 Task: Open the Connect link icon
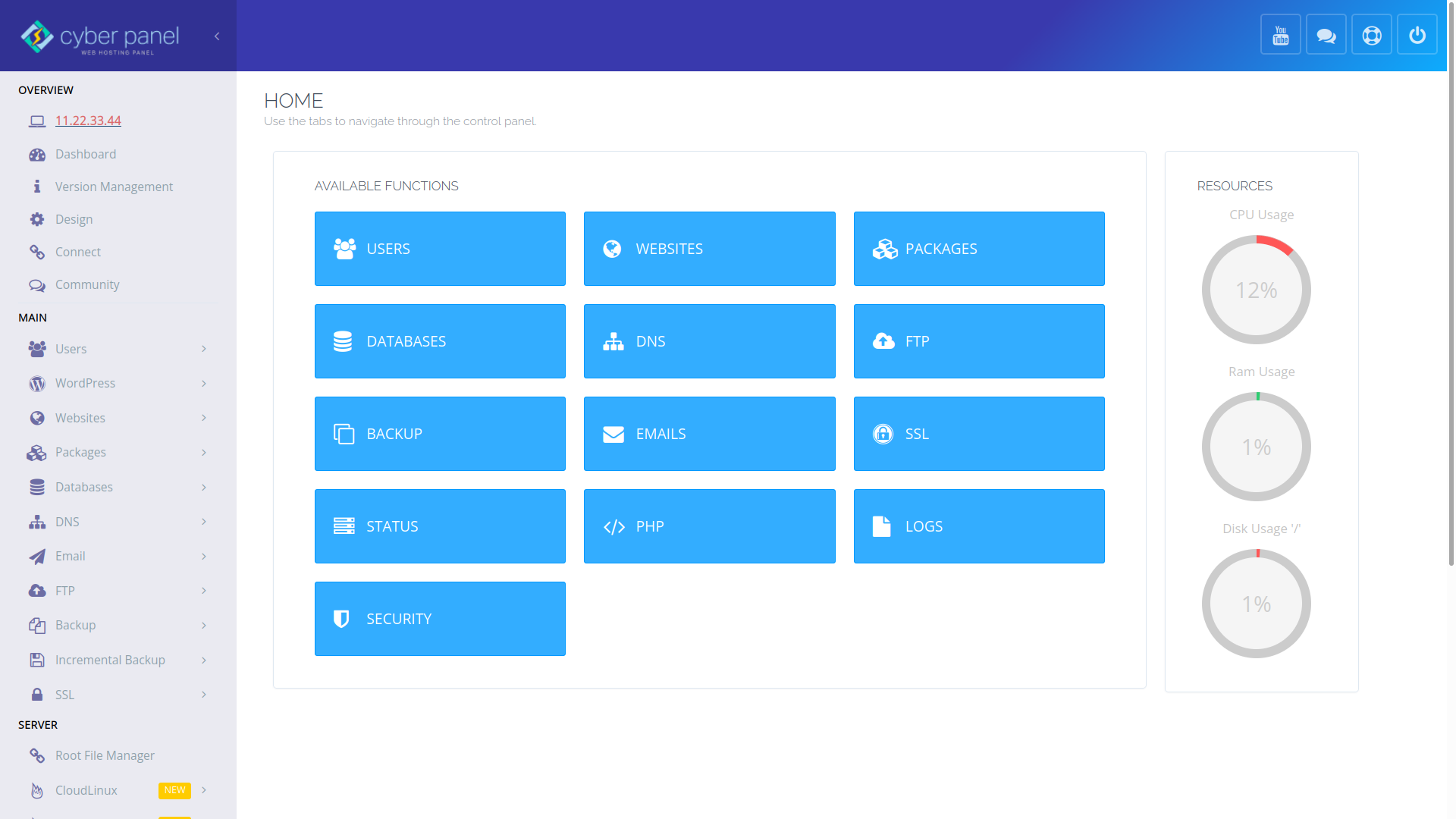point(37,252)
